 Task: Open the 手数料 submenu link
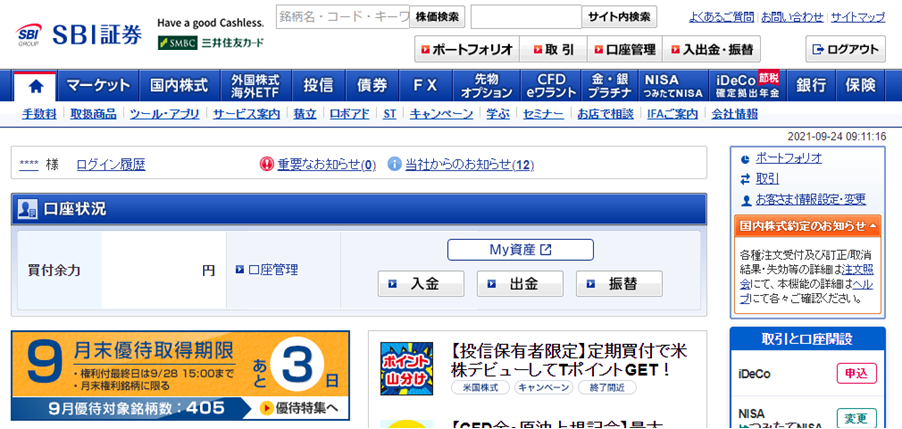[x=39, y=114]
